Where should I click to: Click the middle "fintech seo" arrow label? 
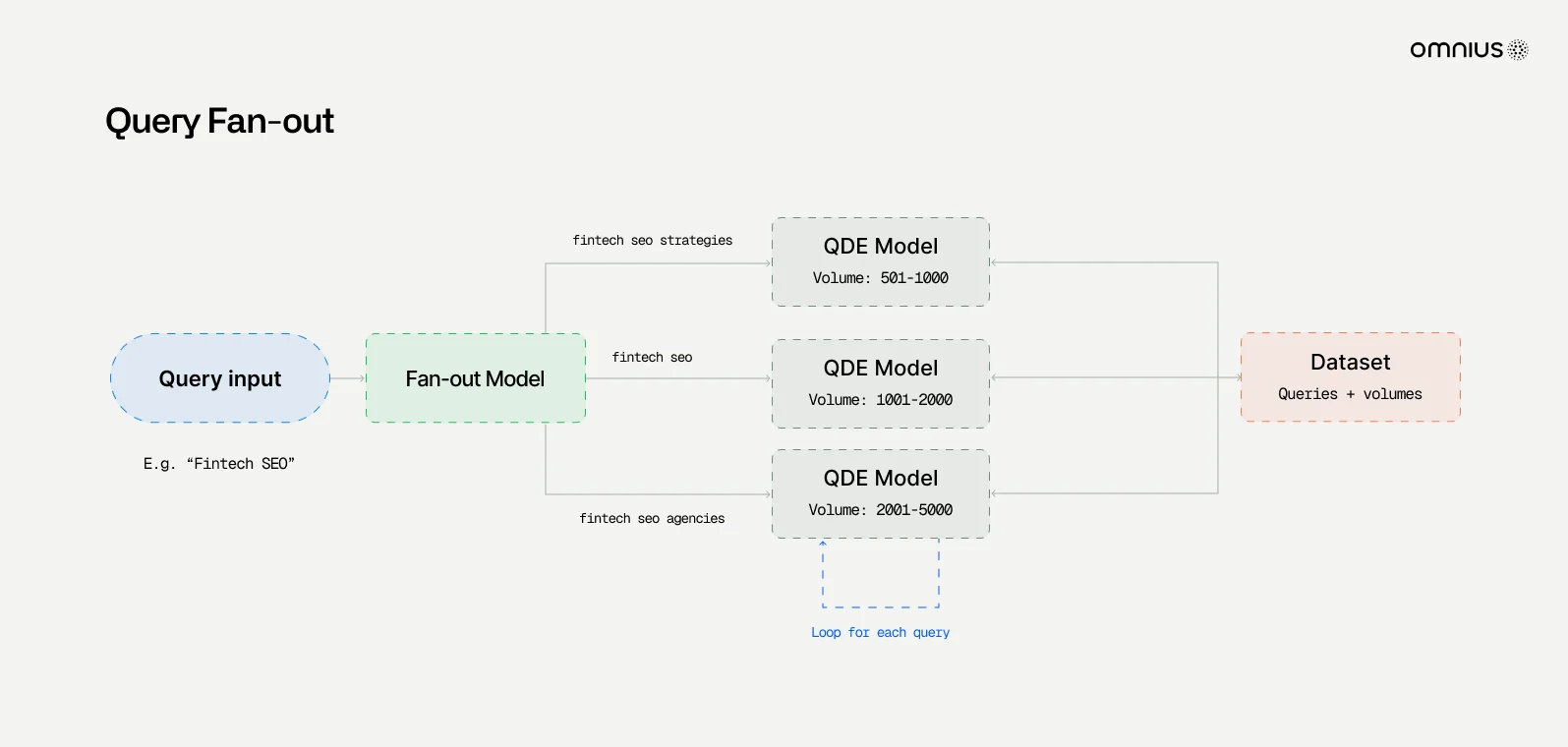(x=652, y=357)
